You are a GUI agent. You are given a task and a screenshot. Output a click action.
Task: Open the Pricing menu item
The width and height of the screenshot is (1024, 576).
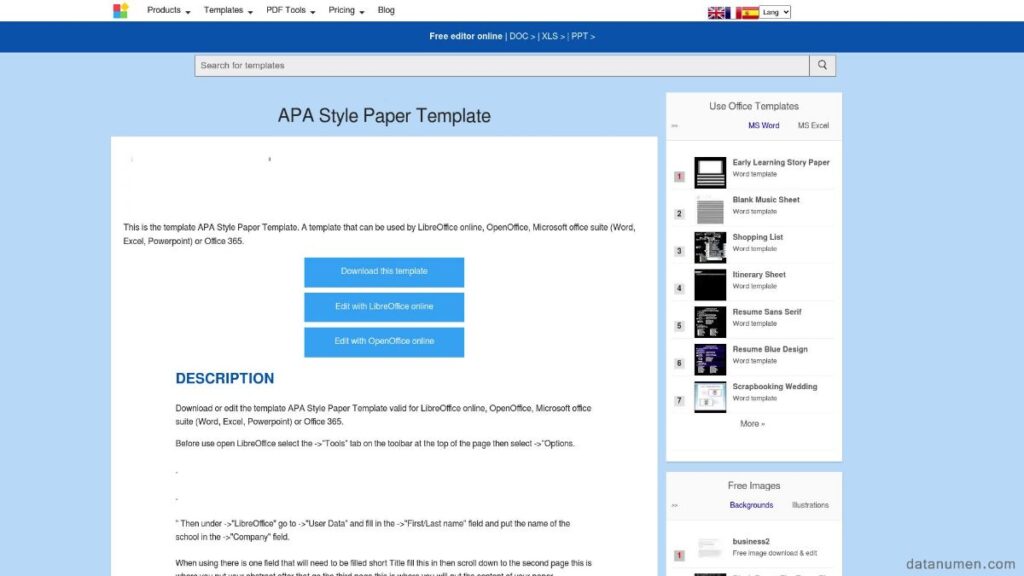(x=339, y=10)
